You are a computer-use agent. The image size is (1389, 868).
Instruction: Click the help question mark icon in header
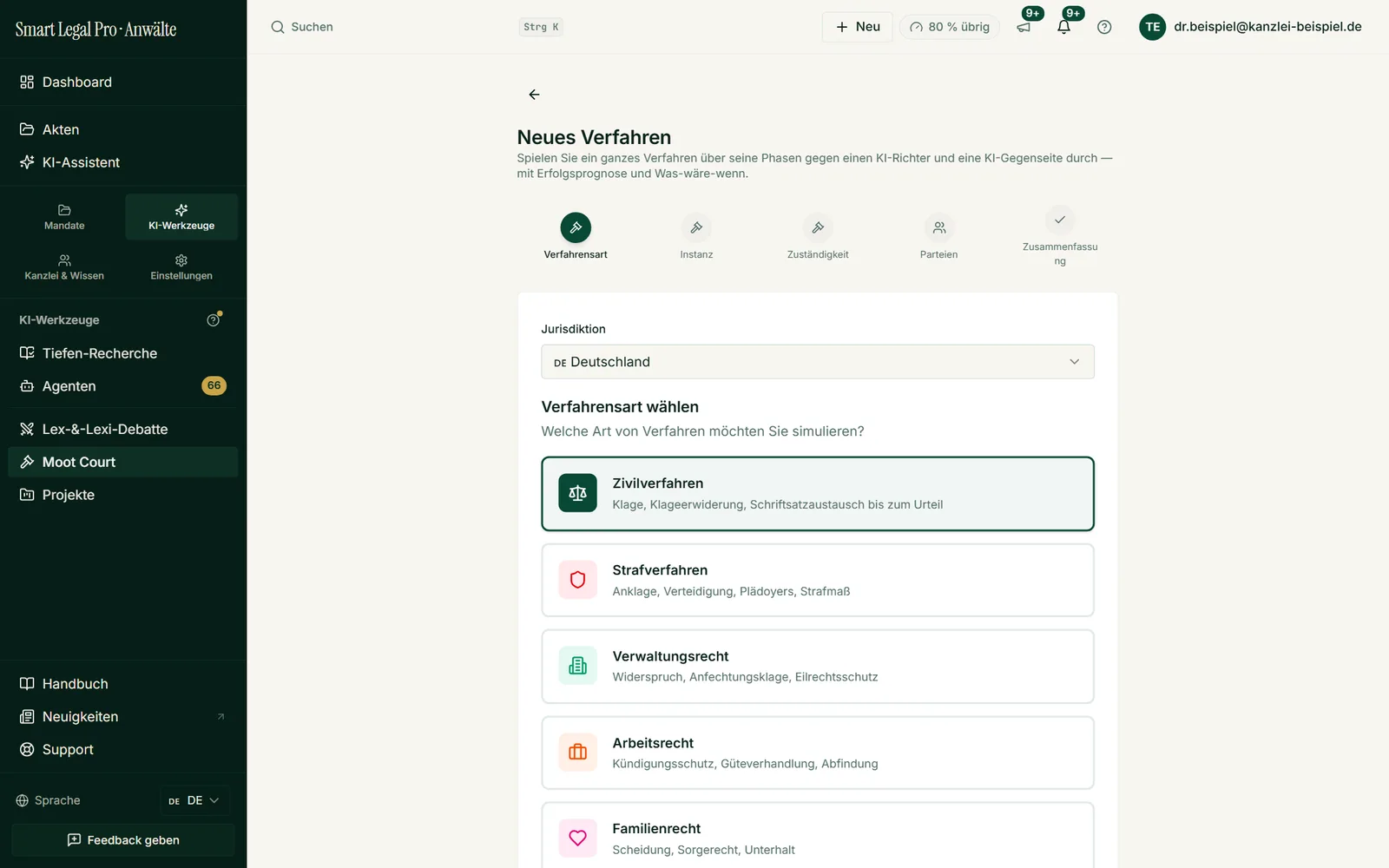coord(1104,27)
